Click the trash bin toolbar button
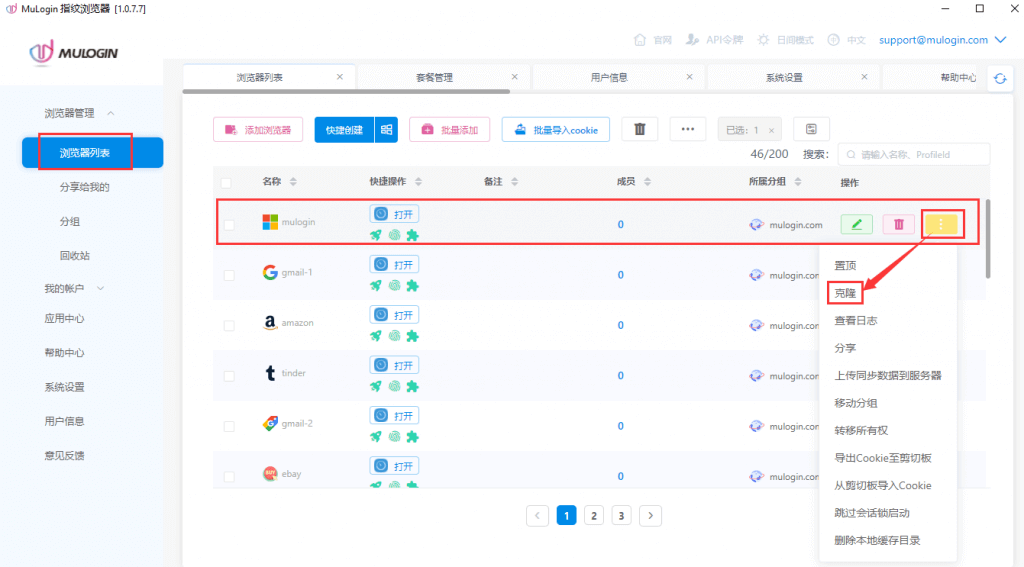The width and height of the screenshot is (1024, 567). (640, 129)
